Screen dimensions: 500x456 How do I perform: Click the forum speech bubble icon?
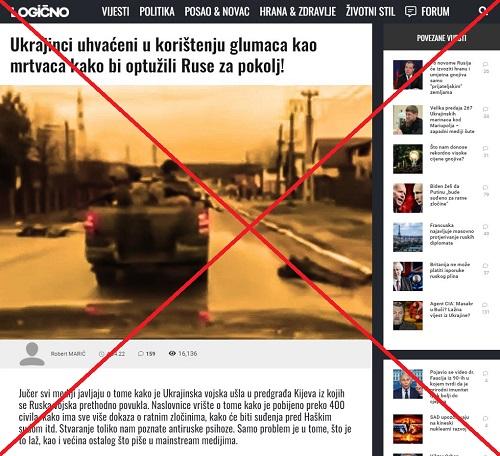(x=410, y=12)
